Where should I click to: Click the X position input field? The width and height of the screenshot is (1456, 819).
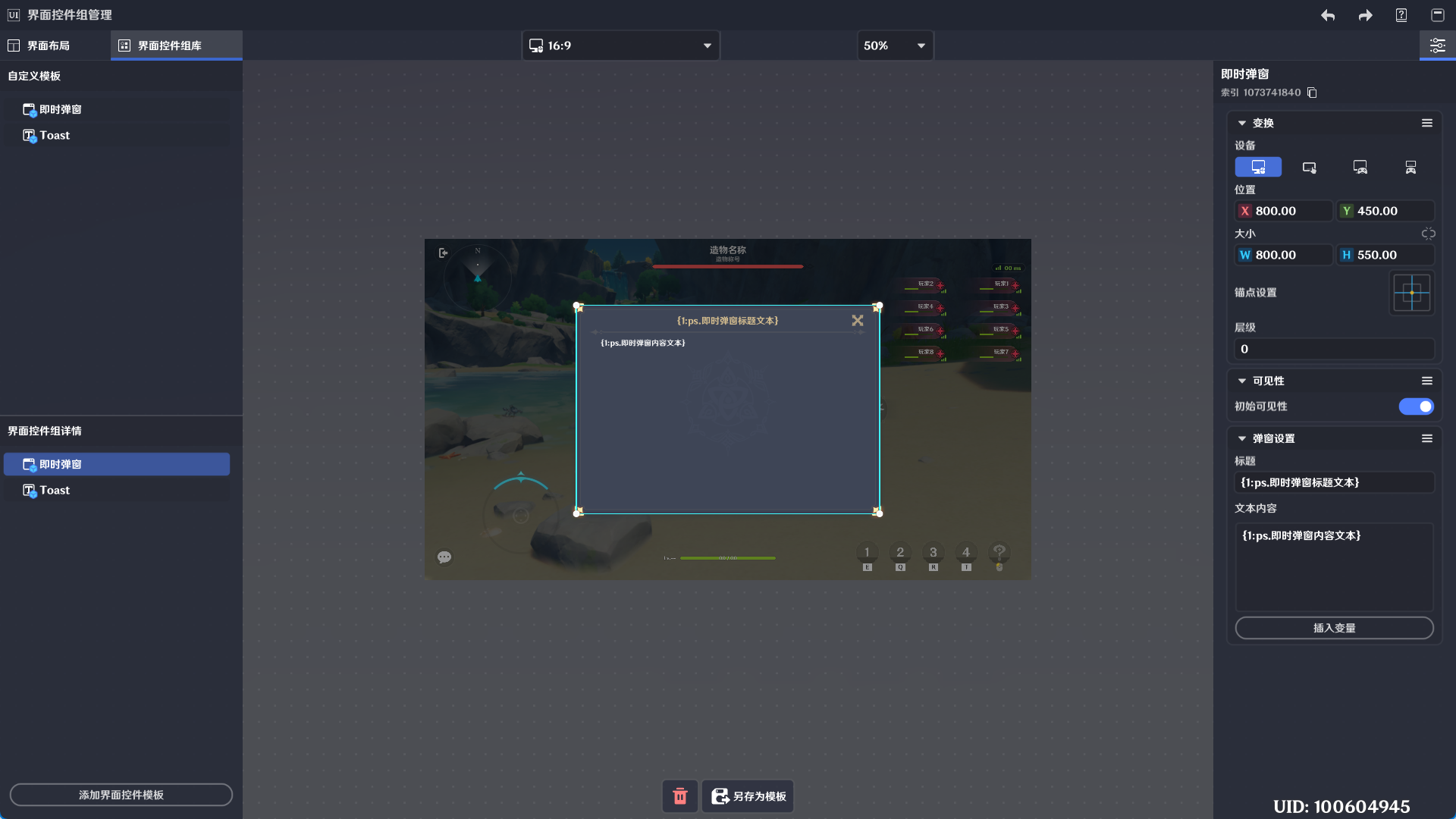1291,211
